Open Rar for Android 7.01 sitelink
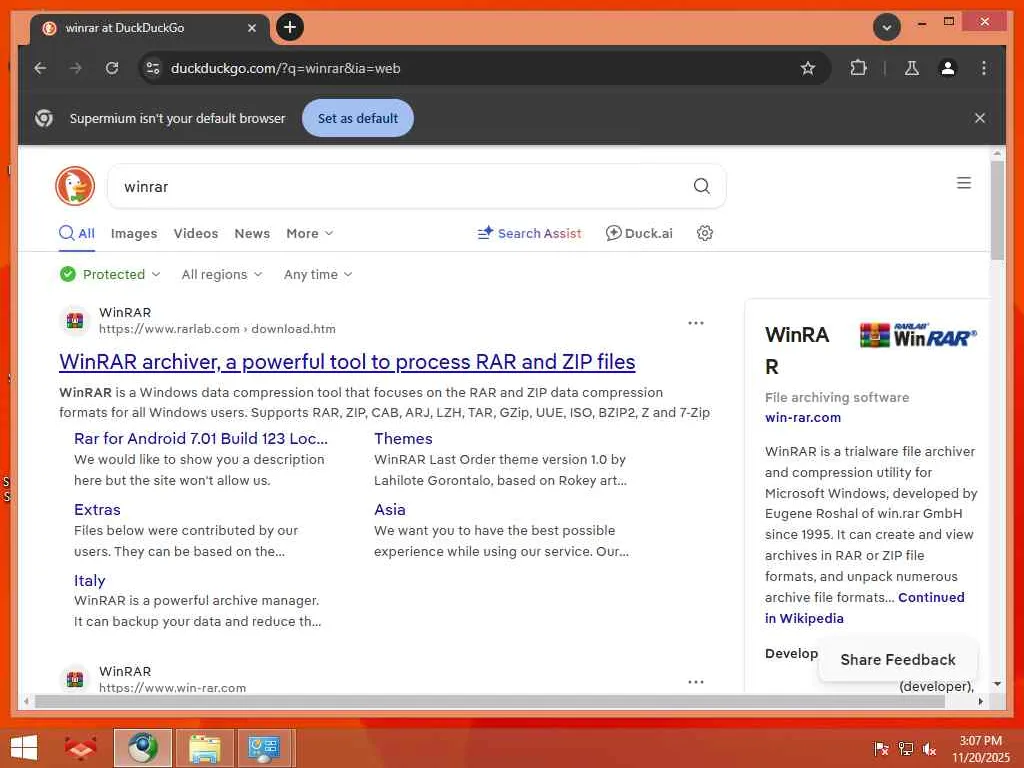1024x768 pixels. coord(200,438)
